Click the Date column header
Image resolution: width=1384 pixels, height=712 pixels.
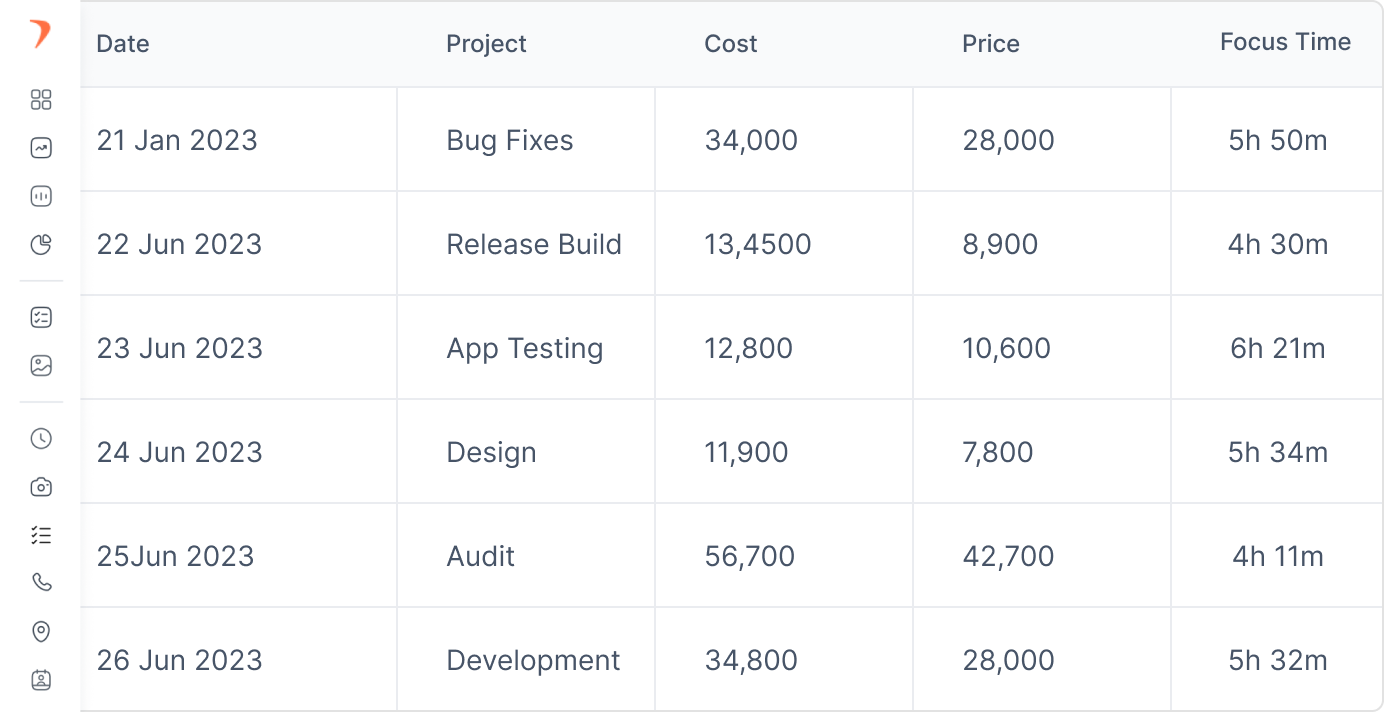click(123, 44)
